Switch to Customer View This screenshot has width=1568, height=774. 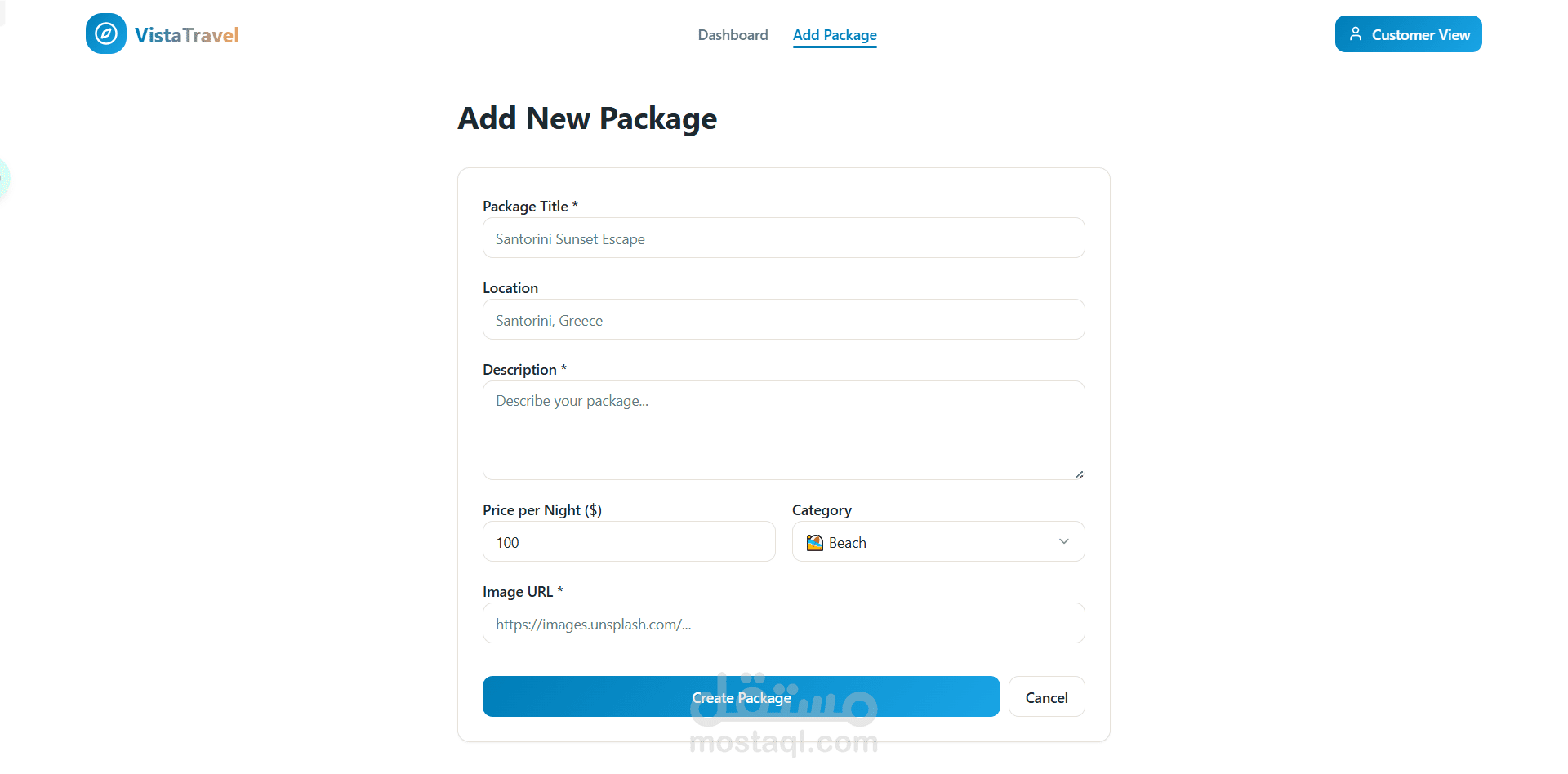click(1408, 34)
